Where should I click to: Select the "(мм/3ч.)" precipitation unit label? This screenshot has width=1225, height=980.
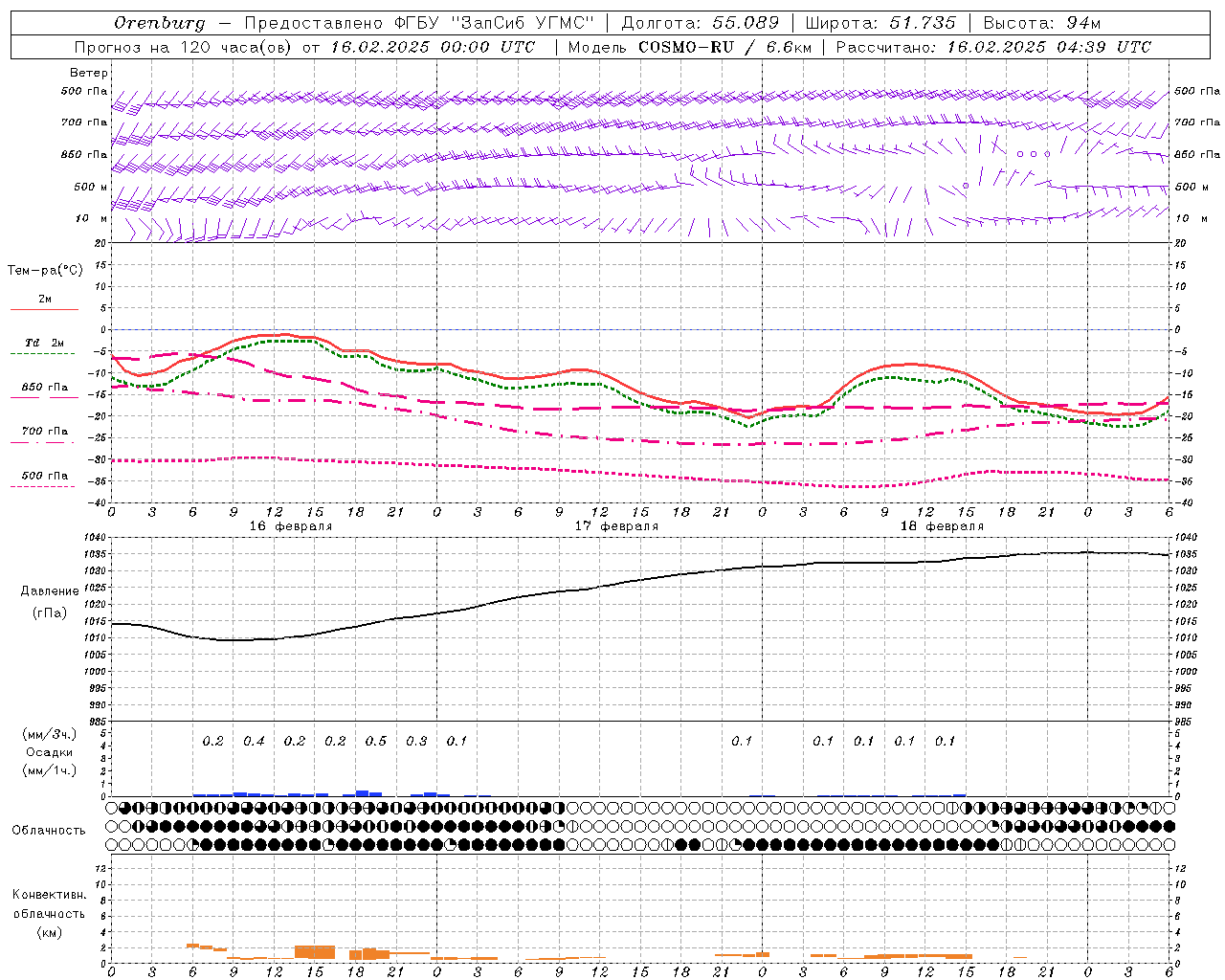tap(49, 734)
